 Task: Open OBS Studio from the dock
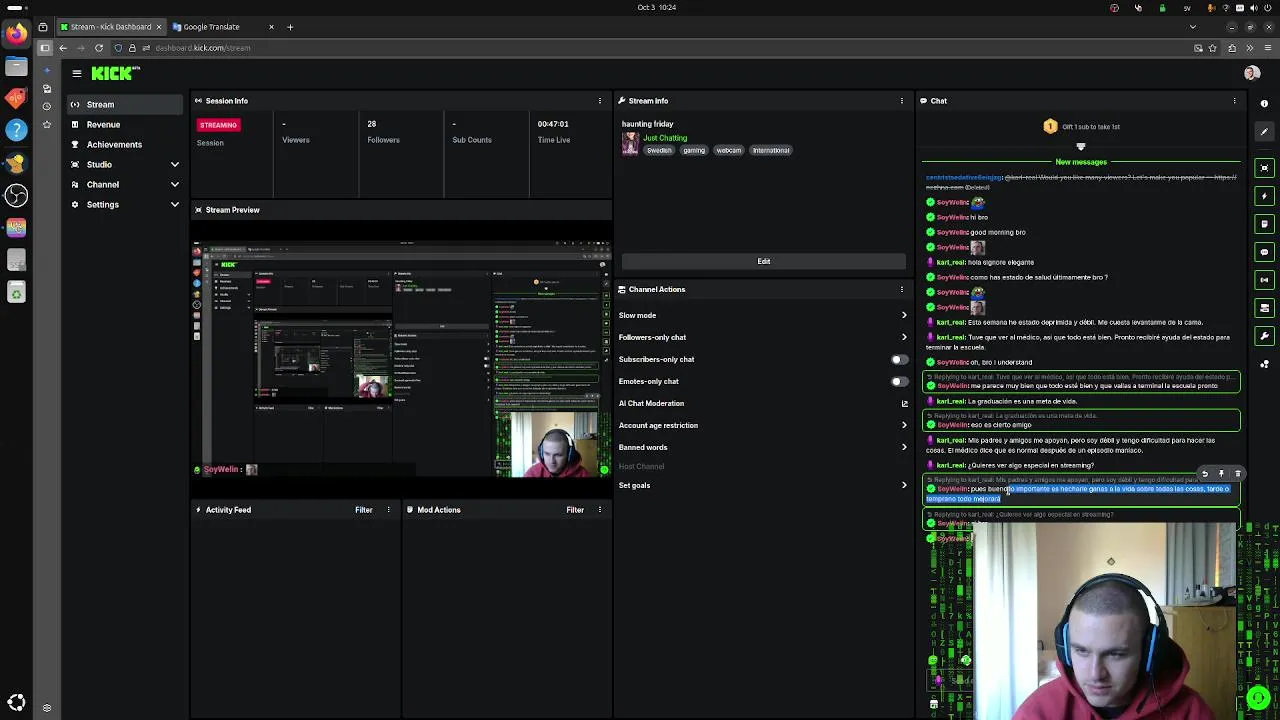(x=16, y=195)
